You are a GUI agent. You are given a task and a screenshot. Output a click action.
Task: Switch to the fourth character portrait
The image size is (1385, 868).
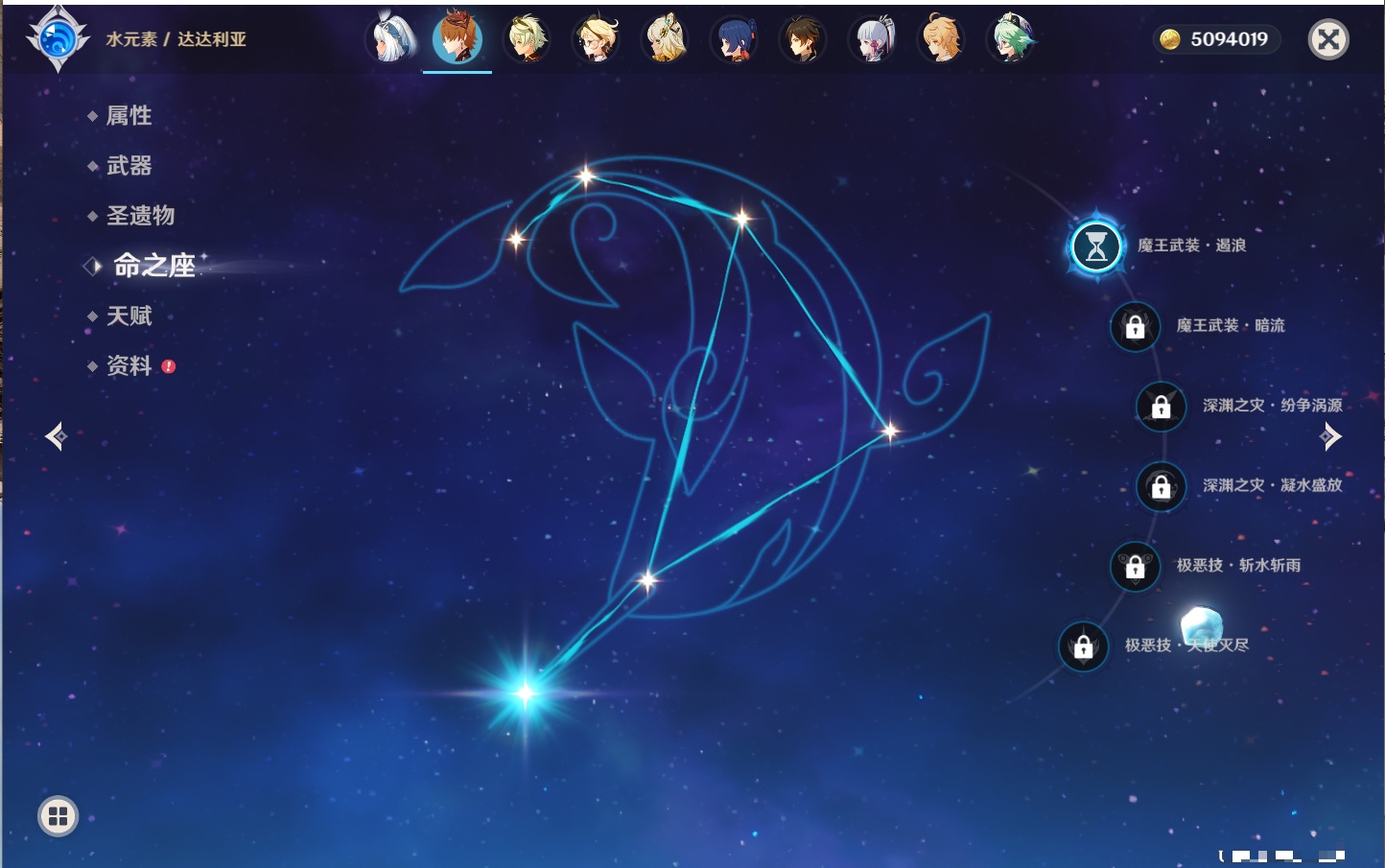coord(596,39)
